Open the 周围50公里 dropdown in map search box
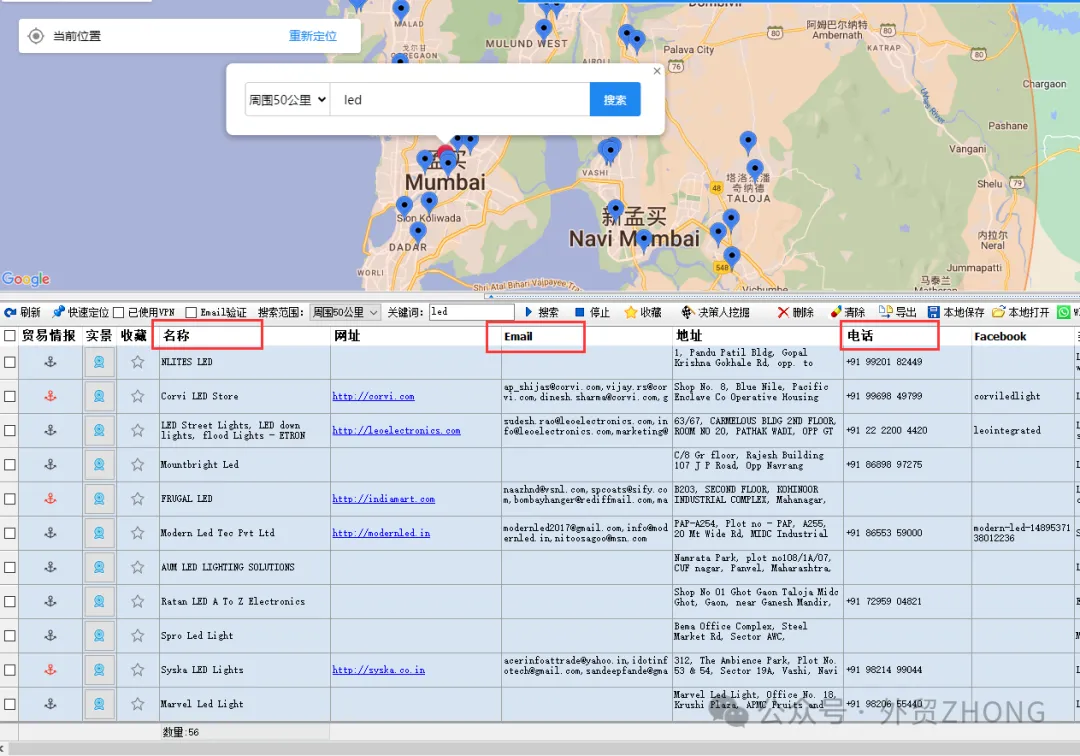The width and height of the screenshot is (1080, 756). pos(288,100)
